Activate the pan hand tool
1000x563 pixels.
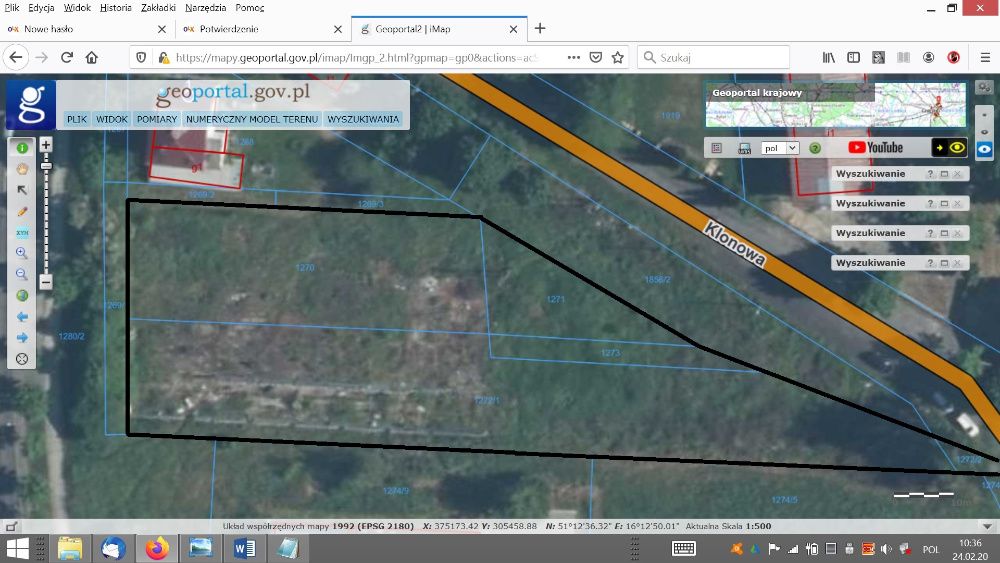pos(22,169)
